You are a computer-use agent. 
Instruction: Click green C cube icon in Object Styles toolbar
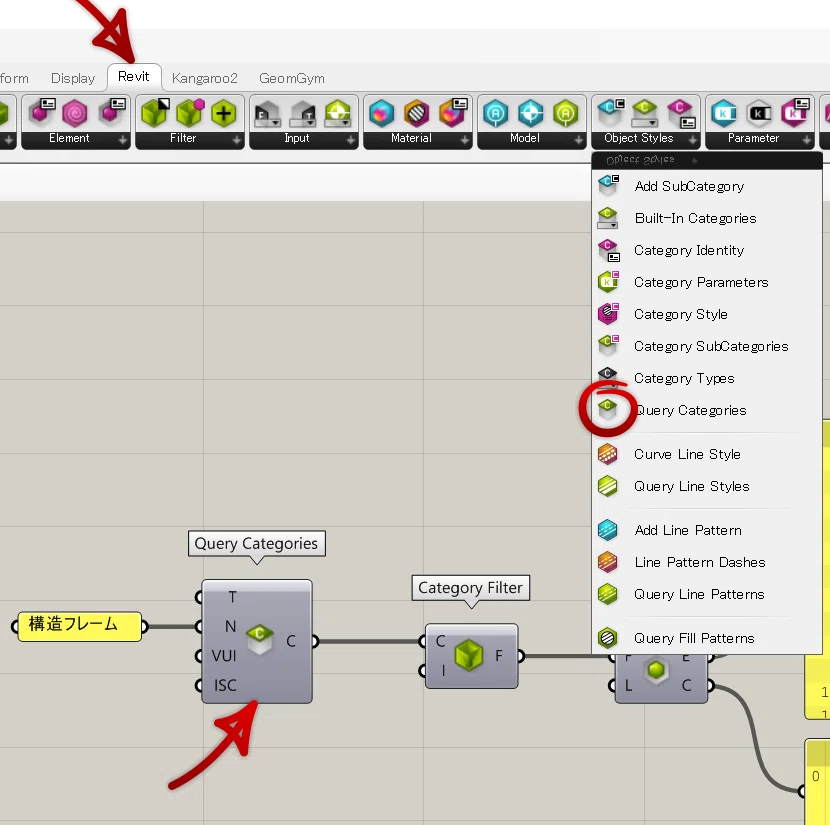click(644, 113)
